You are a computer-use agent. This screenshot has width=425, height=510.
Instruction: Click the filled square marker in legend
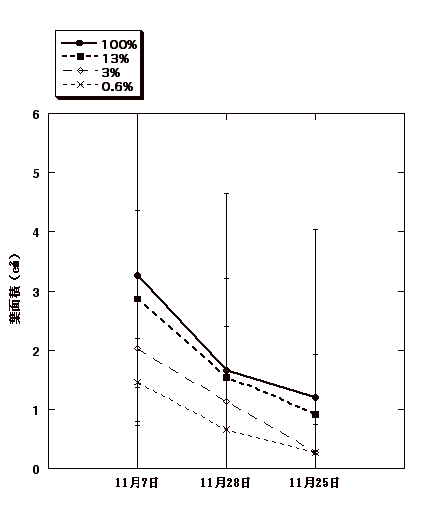[80, 57]
